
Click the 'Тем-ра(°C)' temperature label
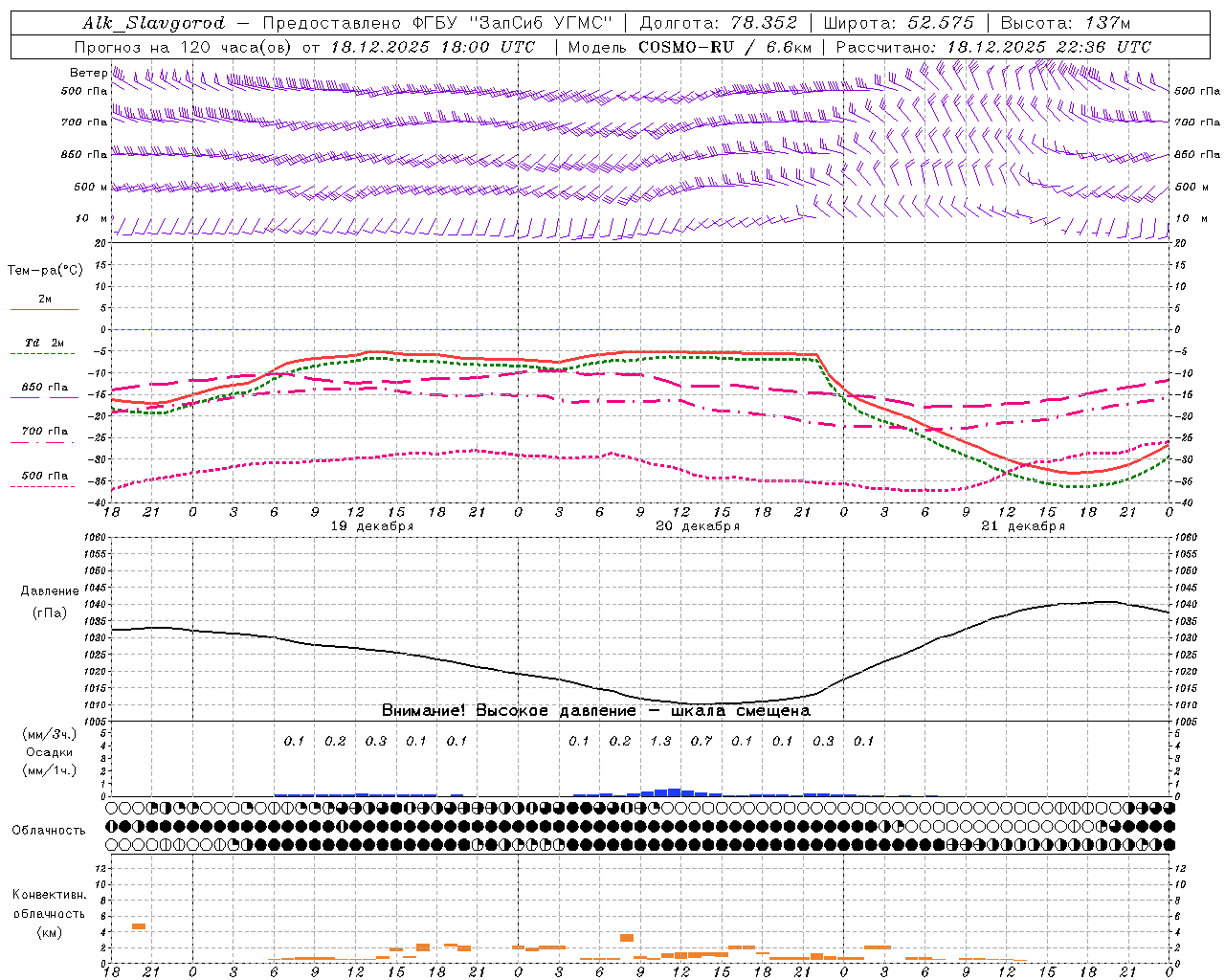(x=46, y=270)
